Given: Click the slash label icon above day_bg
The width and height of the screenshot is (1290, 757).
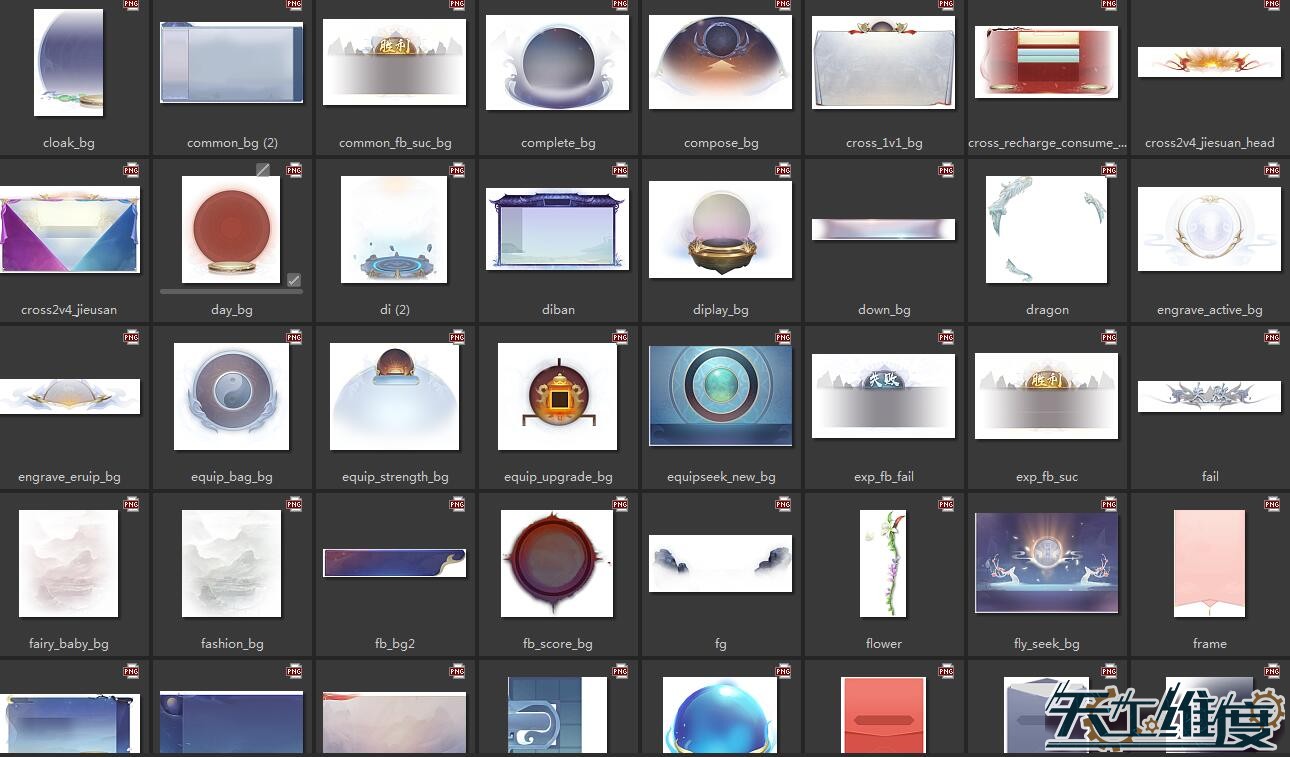Looking at the screenshot, I should coord(263,170).
